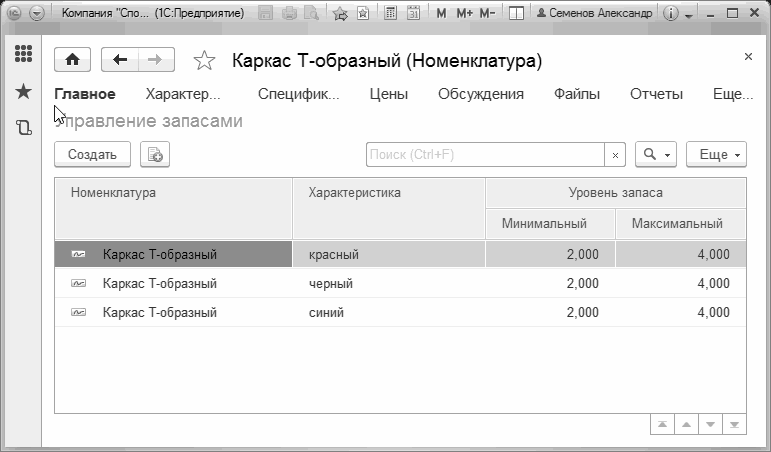
Task: Click the Print icon in title bar
Action: [x=289, y=13]
